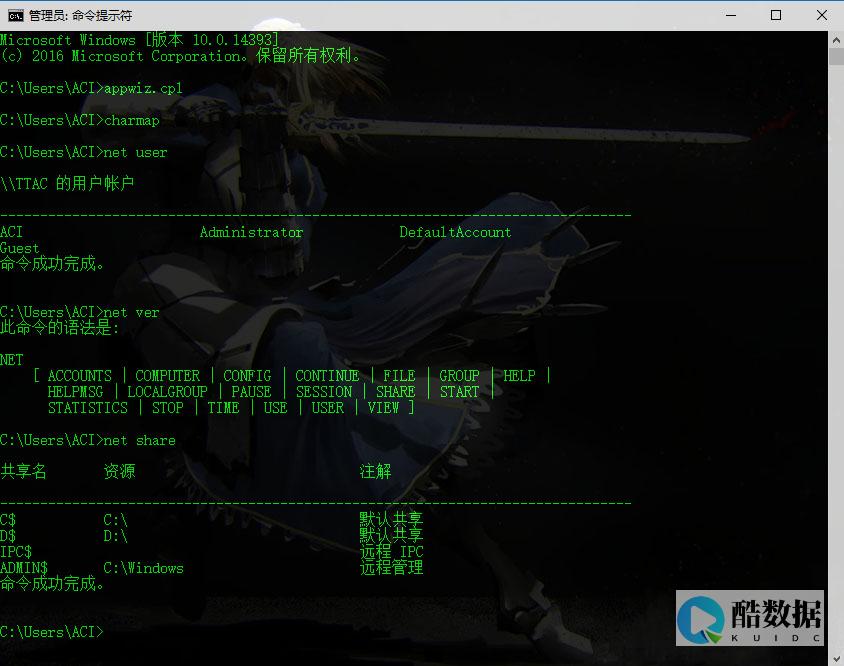Click the 'D:\' resource path
This screenshot has width=844, height=666.
(115, 536)
